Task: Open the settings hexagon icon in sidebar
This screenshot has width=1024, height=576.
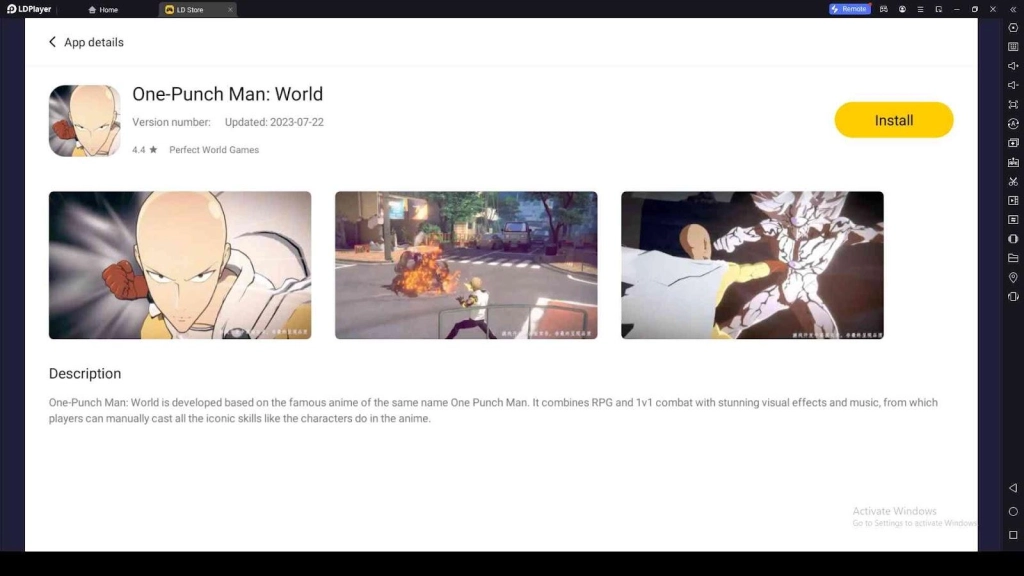Action: click(1013, 27)
